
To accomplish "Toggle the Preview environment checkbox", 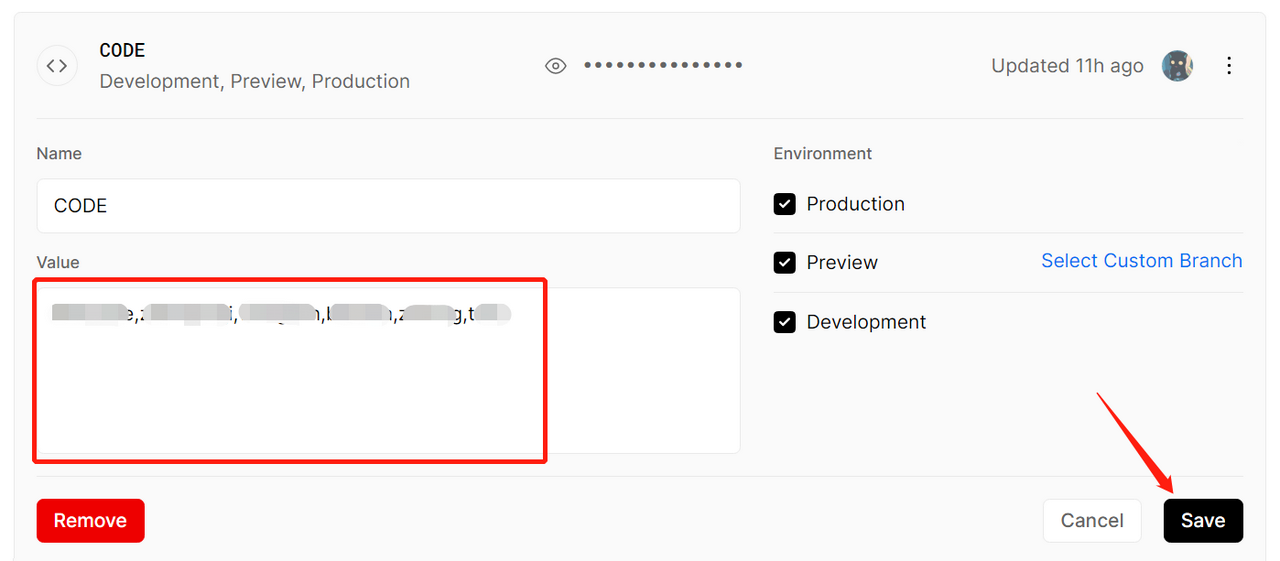I will (785, 263).
